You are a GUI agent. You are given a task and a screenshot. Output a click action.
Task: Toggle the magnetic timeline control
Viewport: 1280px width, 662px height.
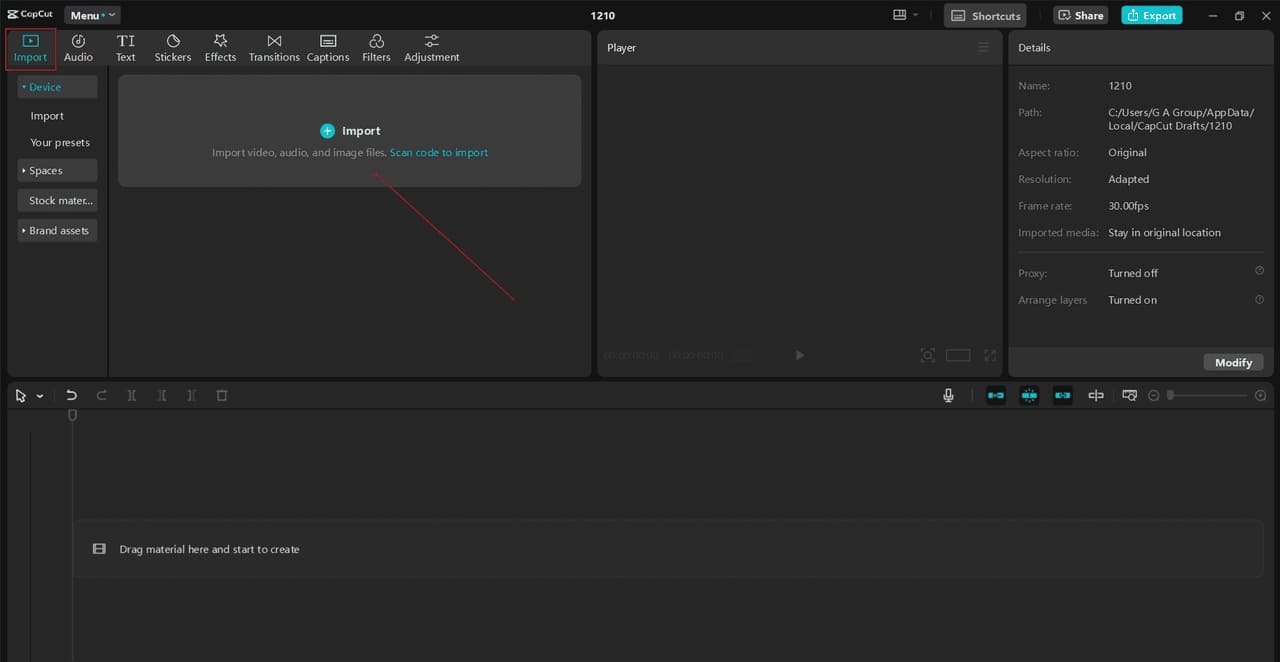coord(1029,395)
